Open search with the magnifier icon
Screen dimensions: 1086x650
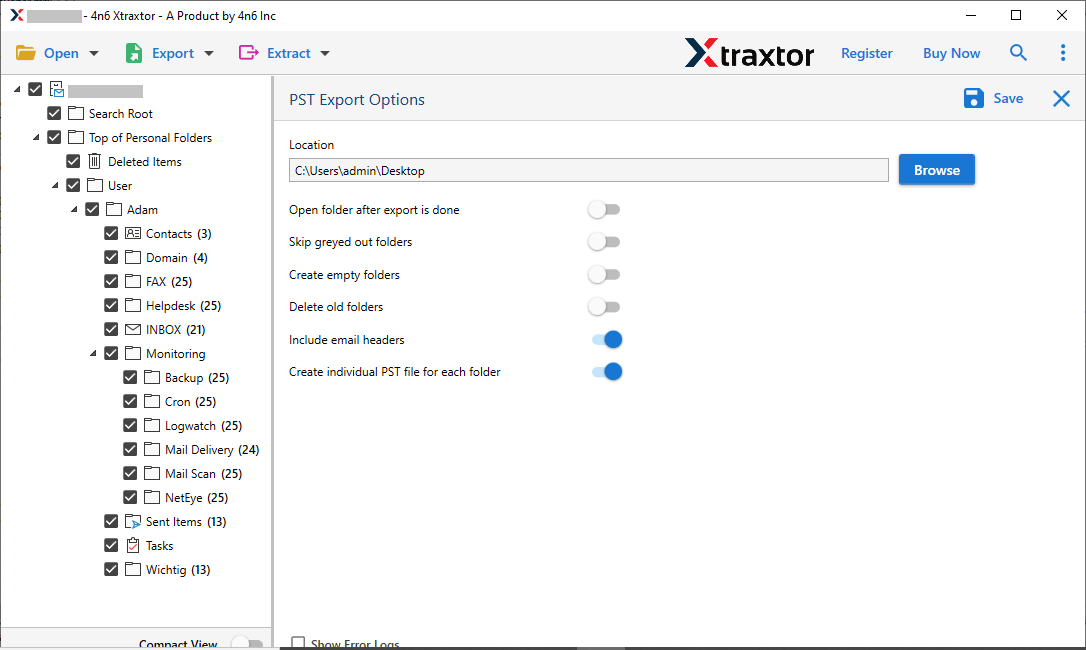(x=1017, y=53)
